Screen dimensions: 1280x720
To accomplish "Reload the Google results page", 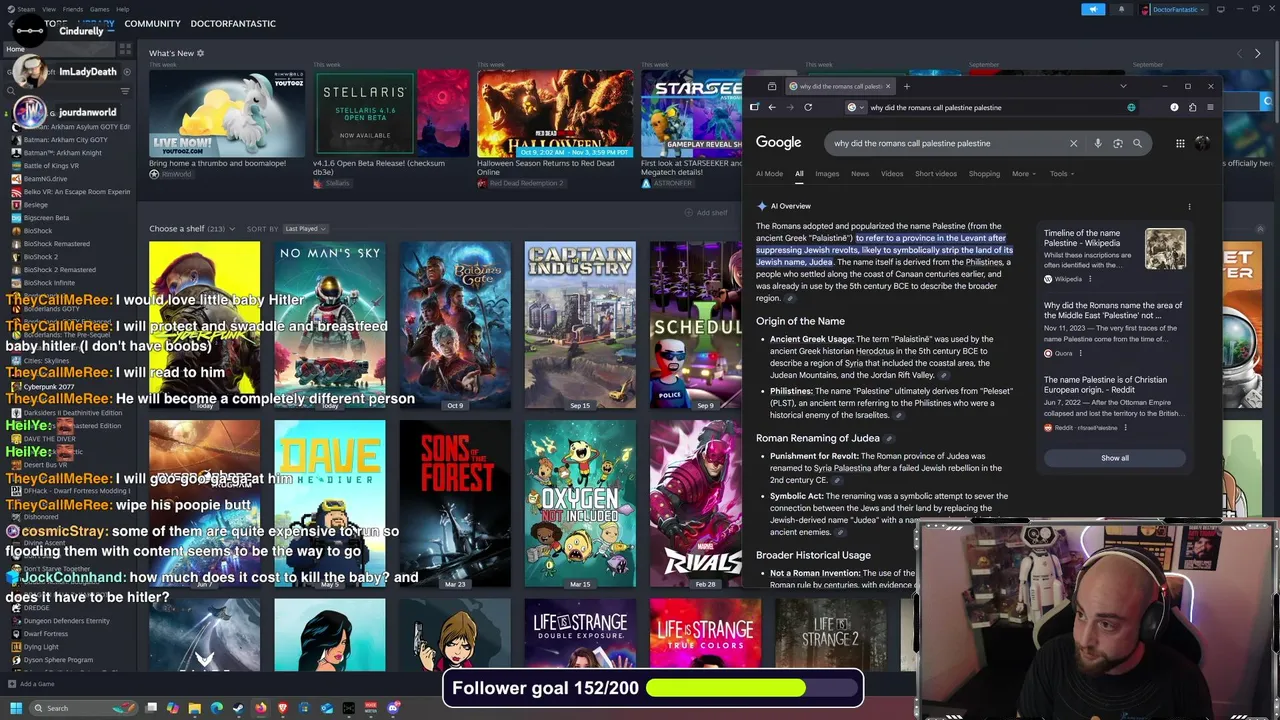I will 807,107.
